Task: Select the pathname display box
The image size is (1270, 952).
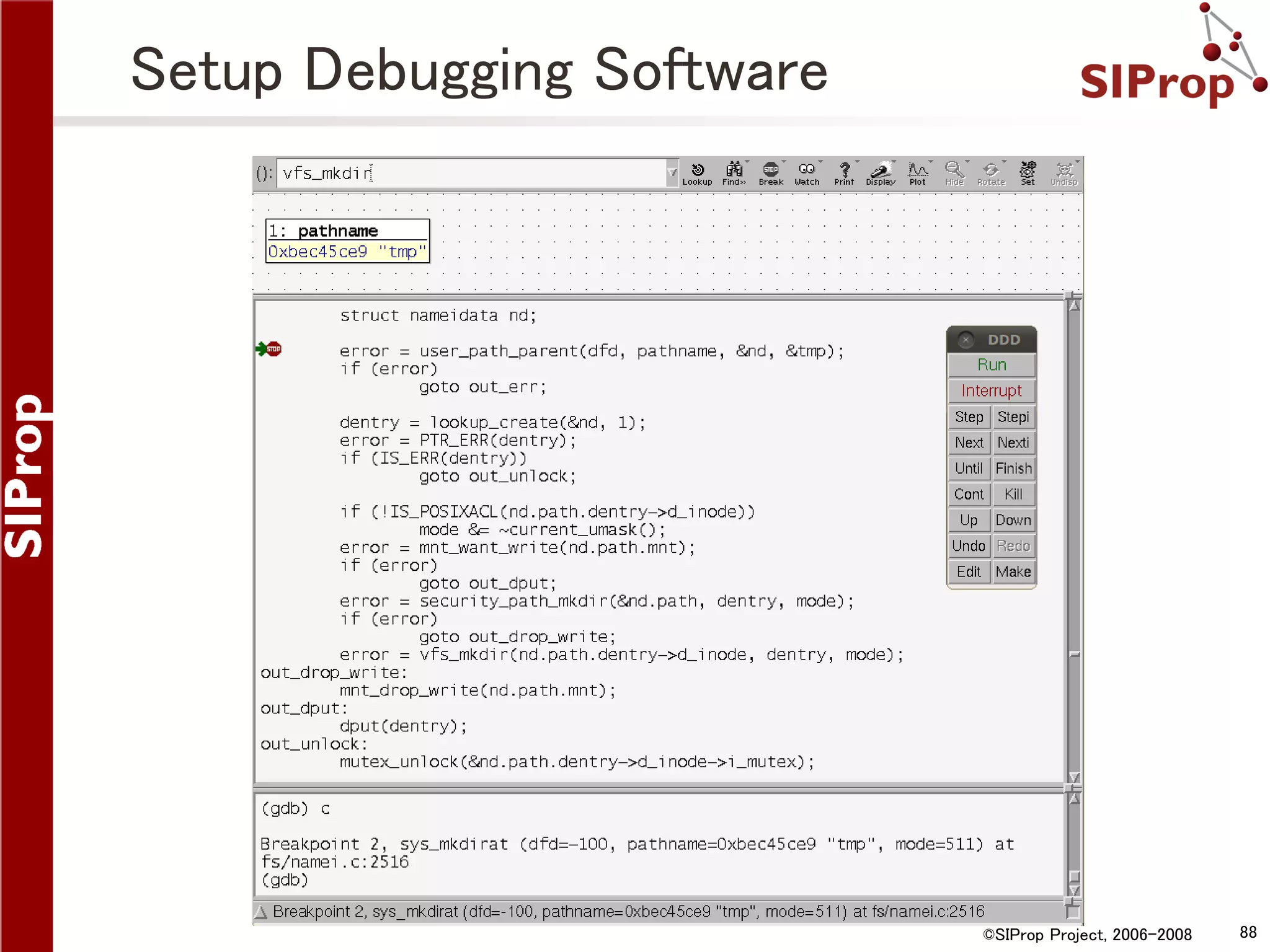Action: (x=347, y=241)
